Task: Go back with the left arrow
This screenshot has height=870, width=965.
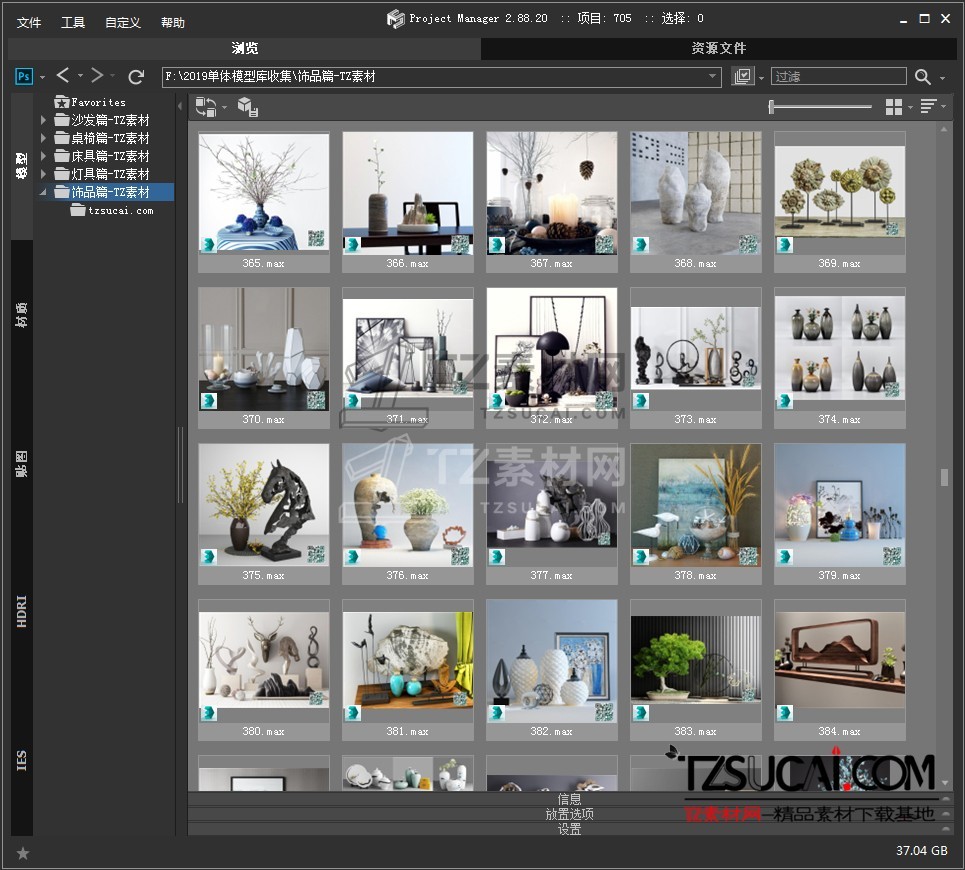Action: pos(63,75)
